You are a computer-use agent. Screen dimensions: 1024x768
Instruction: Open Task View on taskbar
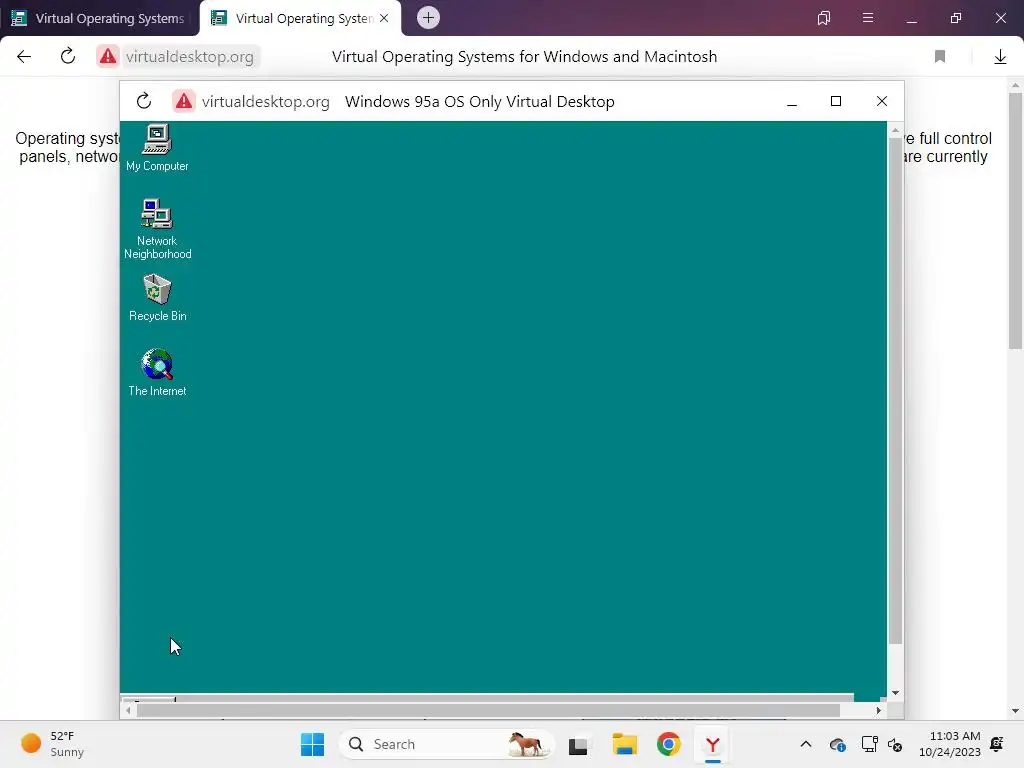point(579,744)
